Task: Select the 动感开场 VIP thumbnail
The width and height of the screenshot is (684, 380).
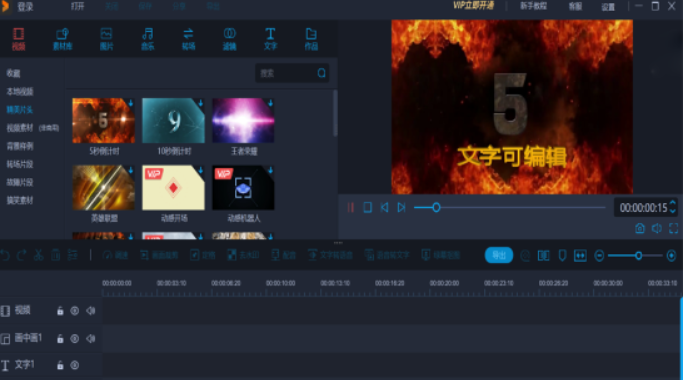Action: click(x=173, y=188)
